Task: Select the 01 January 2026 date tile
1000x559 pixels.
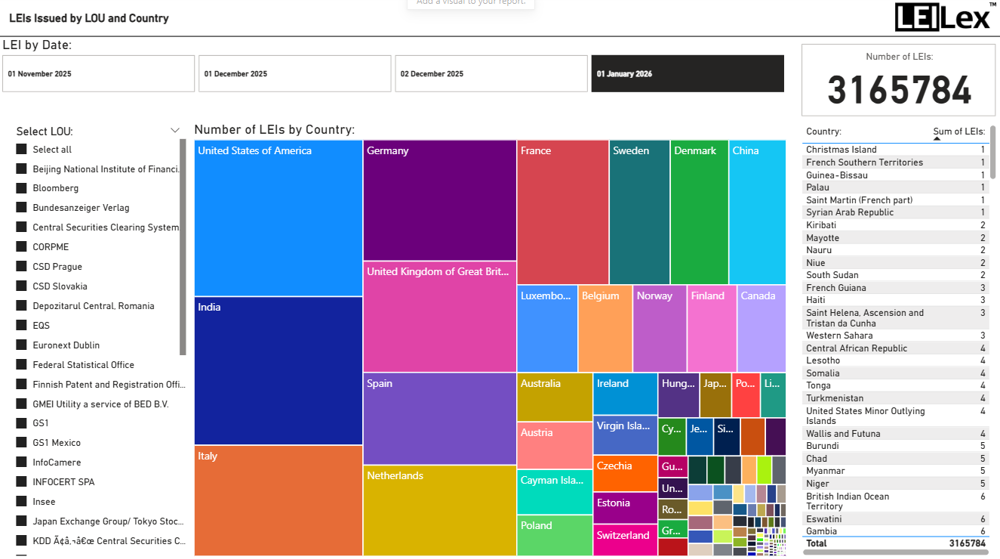Action: (687, 74)
